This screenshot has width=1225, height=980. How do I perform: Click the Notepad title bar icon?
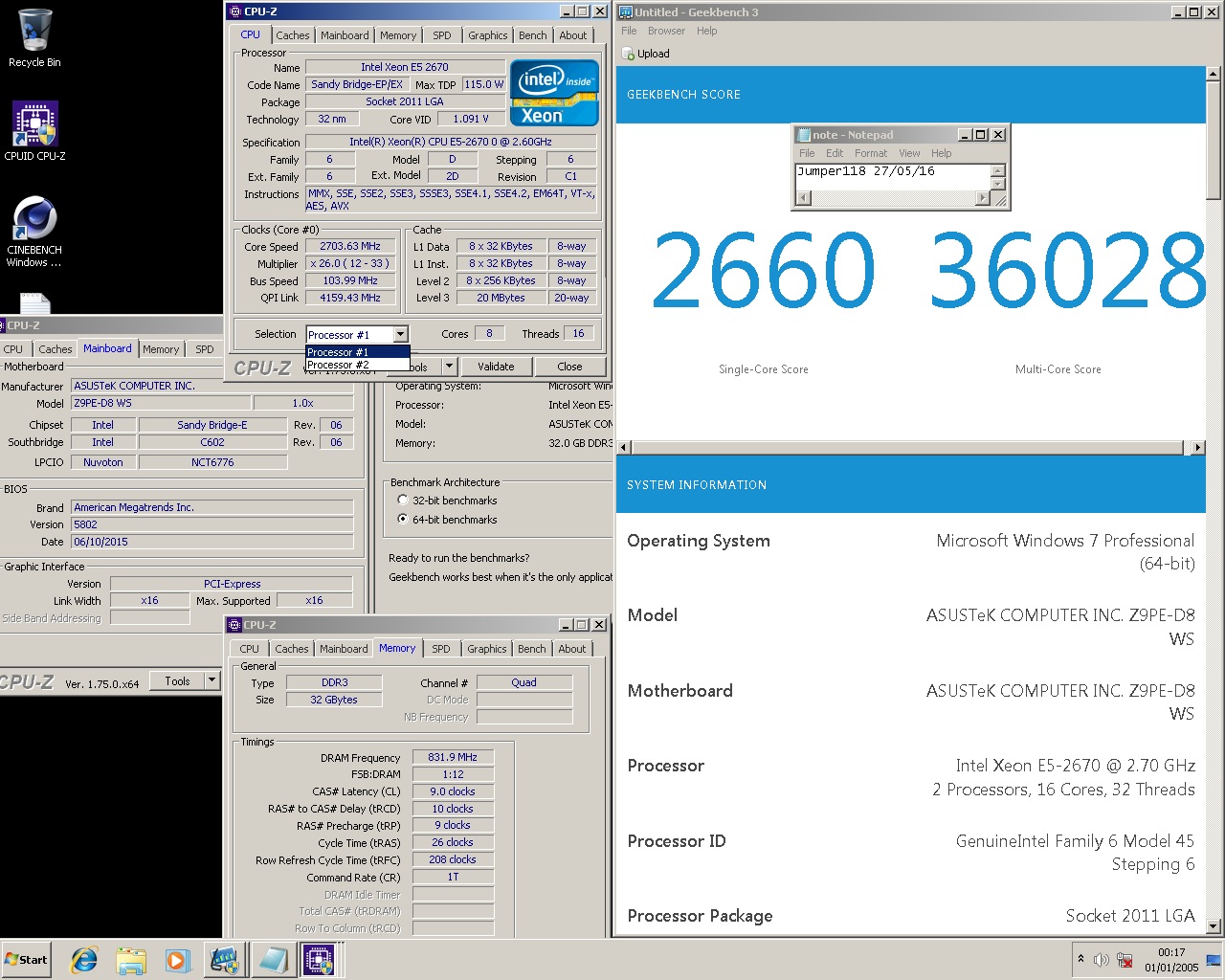(803, 135)
